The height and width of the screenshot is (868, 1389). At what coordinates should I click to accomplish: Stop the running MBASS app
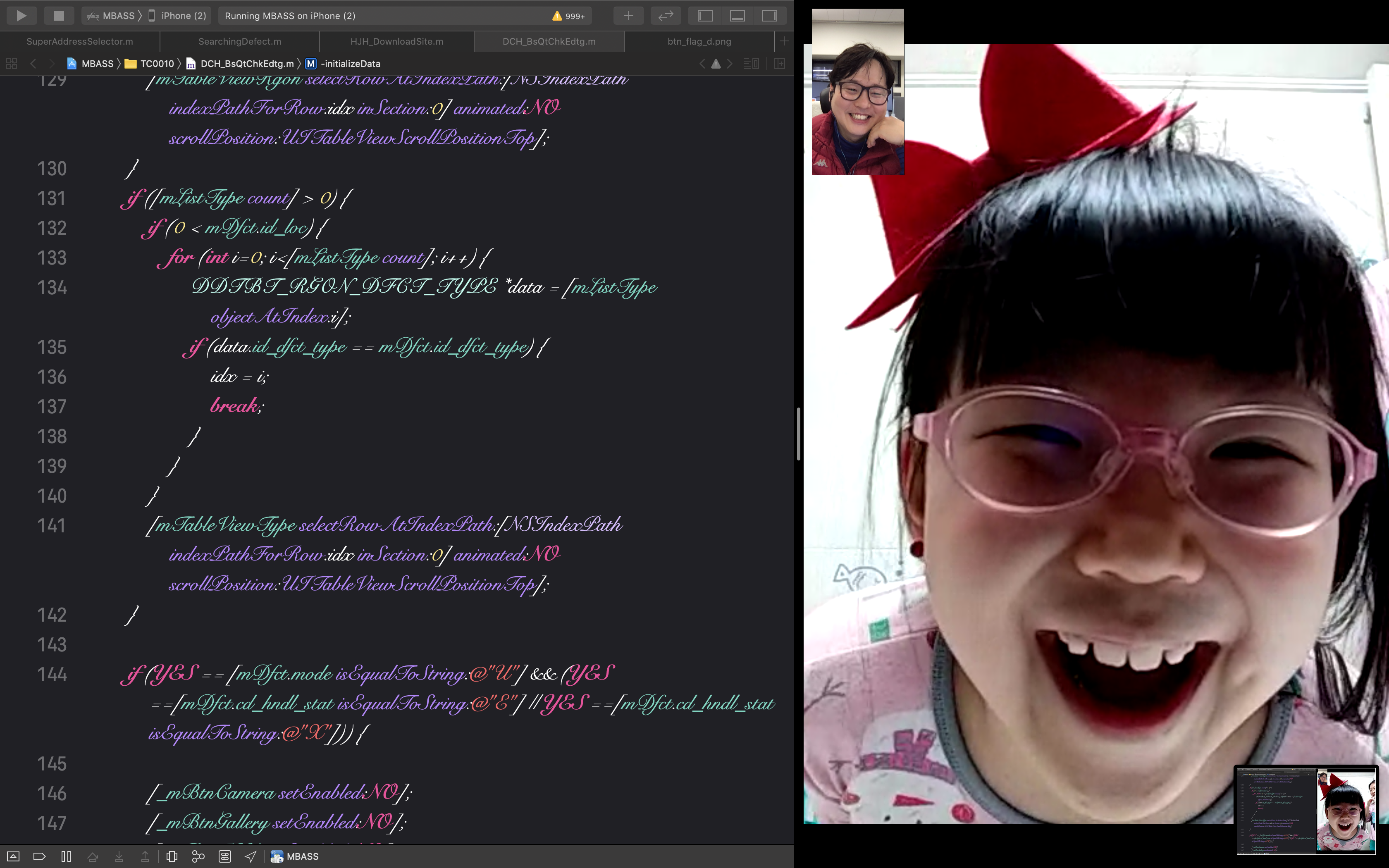(x=59, y=16)
